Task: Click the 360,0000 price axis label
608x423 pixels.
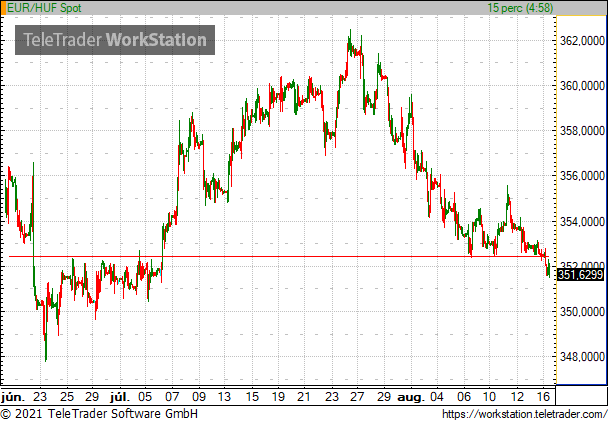Action: click(582, 86)
